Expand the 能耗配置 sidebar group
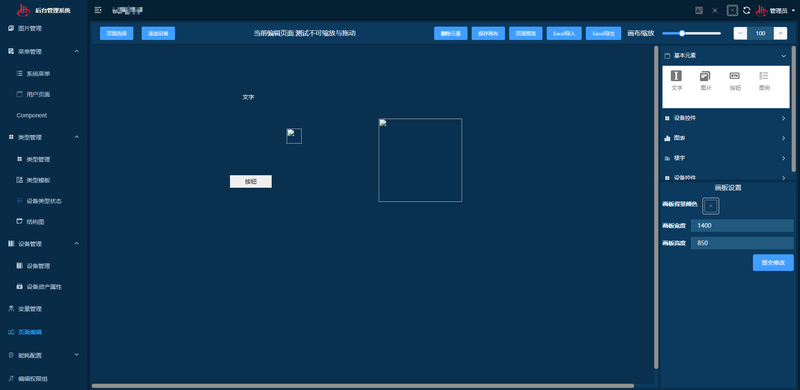 (44, 355)
